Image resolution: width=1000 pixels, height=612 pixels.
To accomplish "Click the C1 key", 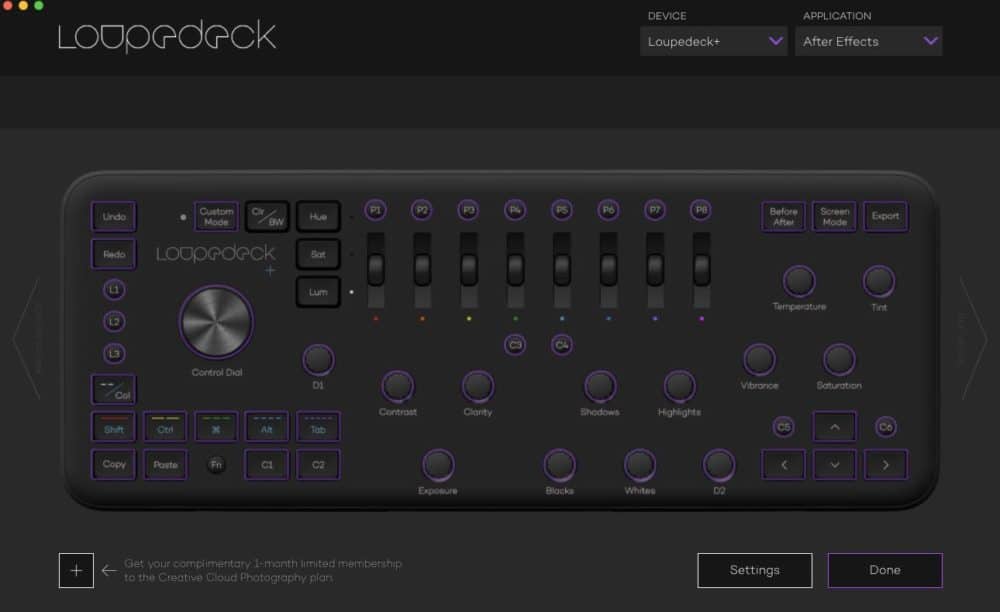I will pyautogui.click(x=267, y=465).
